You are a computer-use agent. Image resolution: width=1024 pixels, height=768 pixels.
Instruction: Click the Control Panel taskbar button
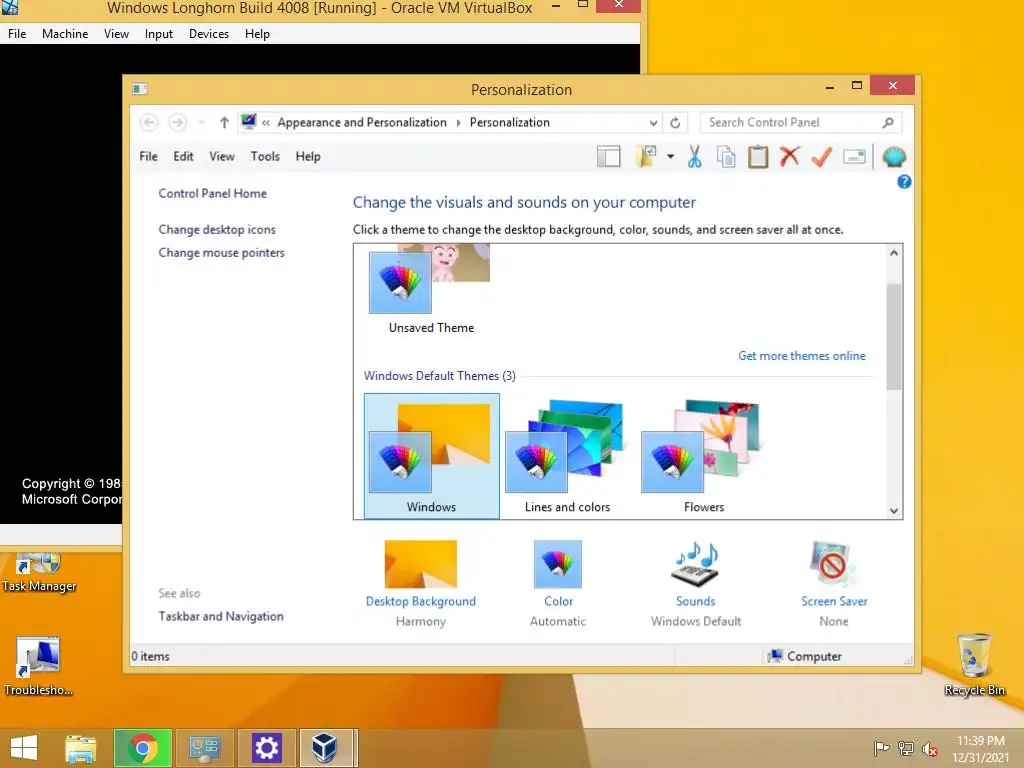(x=204, y=748)
